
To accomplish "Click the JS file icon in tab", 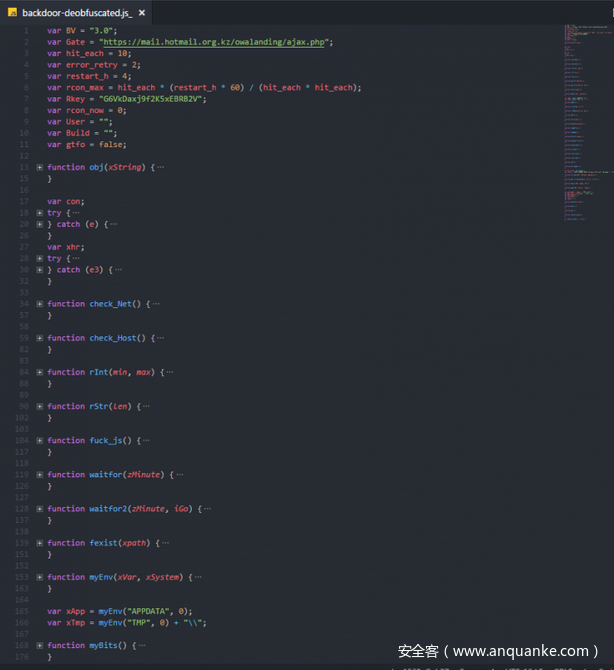I will click(12, 12).
